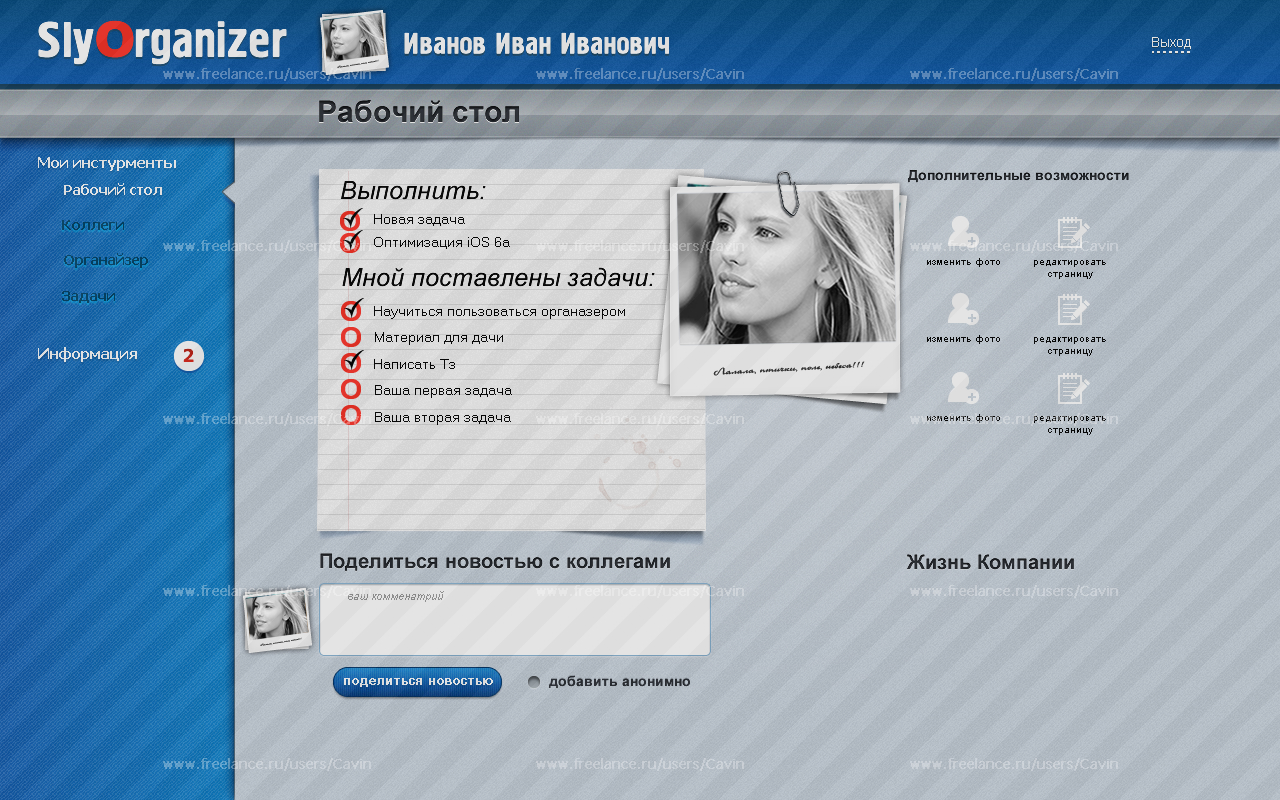This screenshot has width=1280, height=800.
Task: Check the 'Материал для дачи' task circle
Action: (x=351, y=338)
